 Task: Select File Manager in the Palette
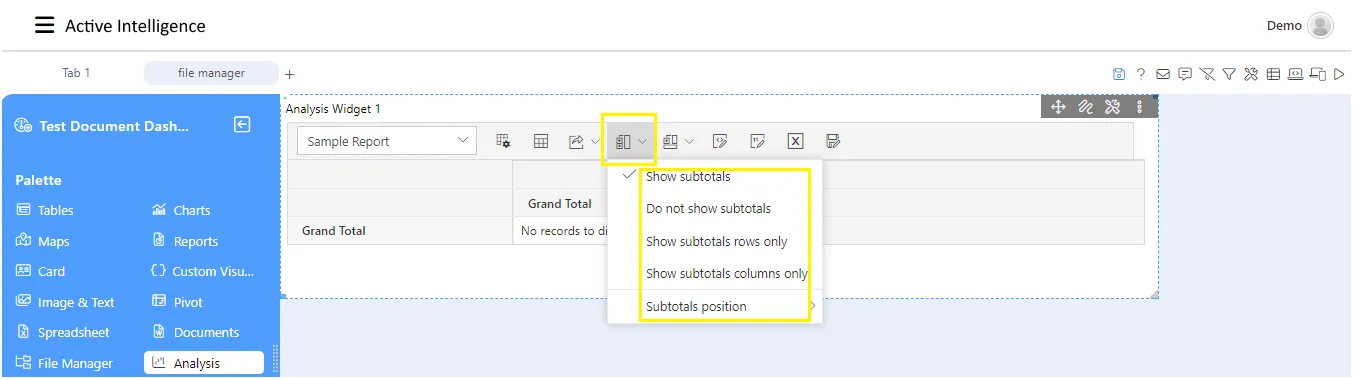[65, 363]
